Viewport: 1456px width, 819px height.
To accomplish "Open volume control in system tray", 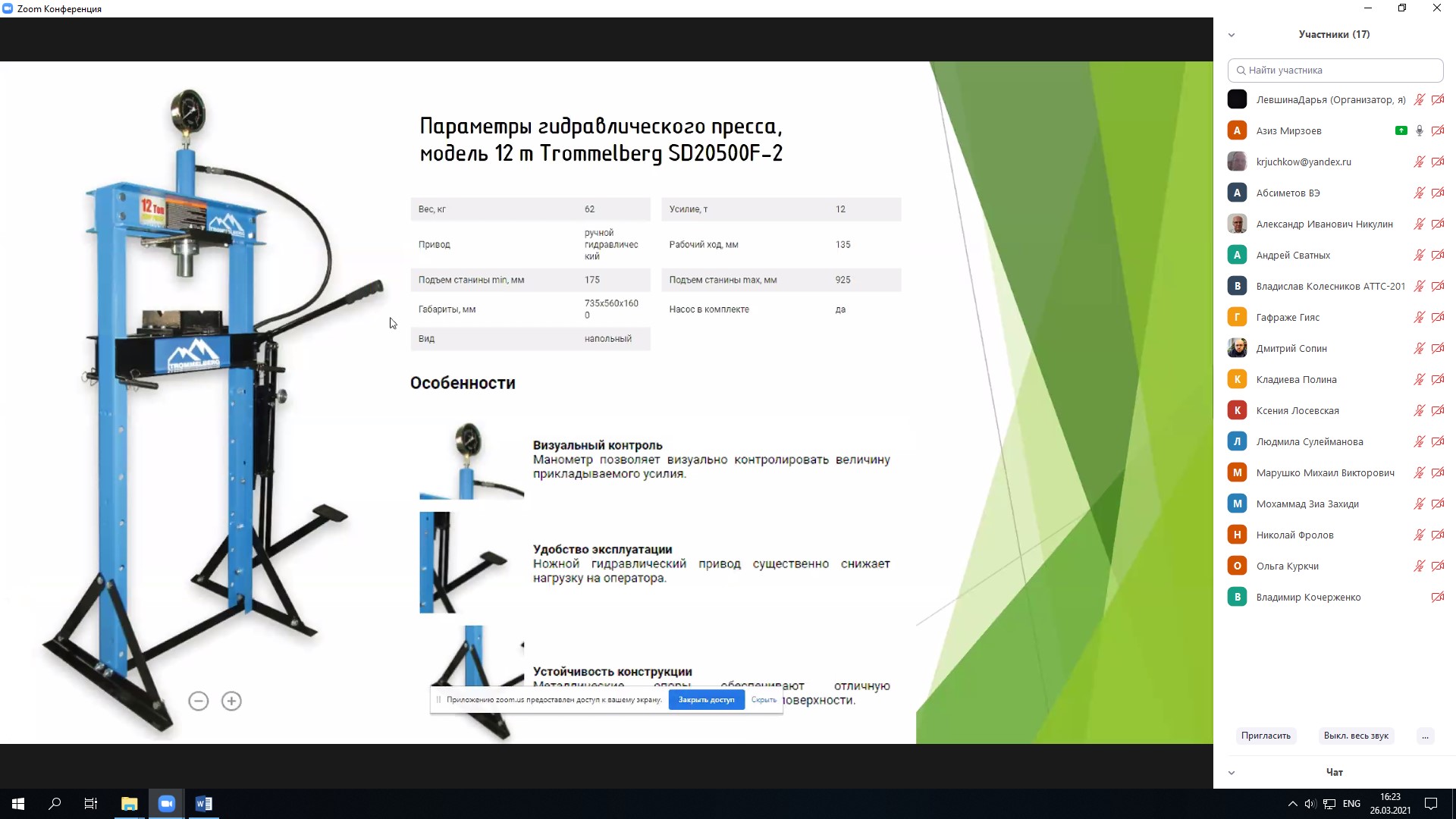I will pyautogui.click(x=1310, y=804).
